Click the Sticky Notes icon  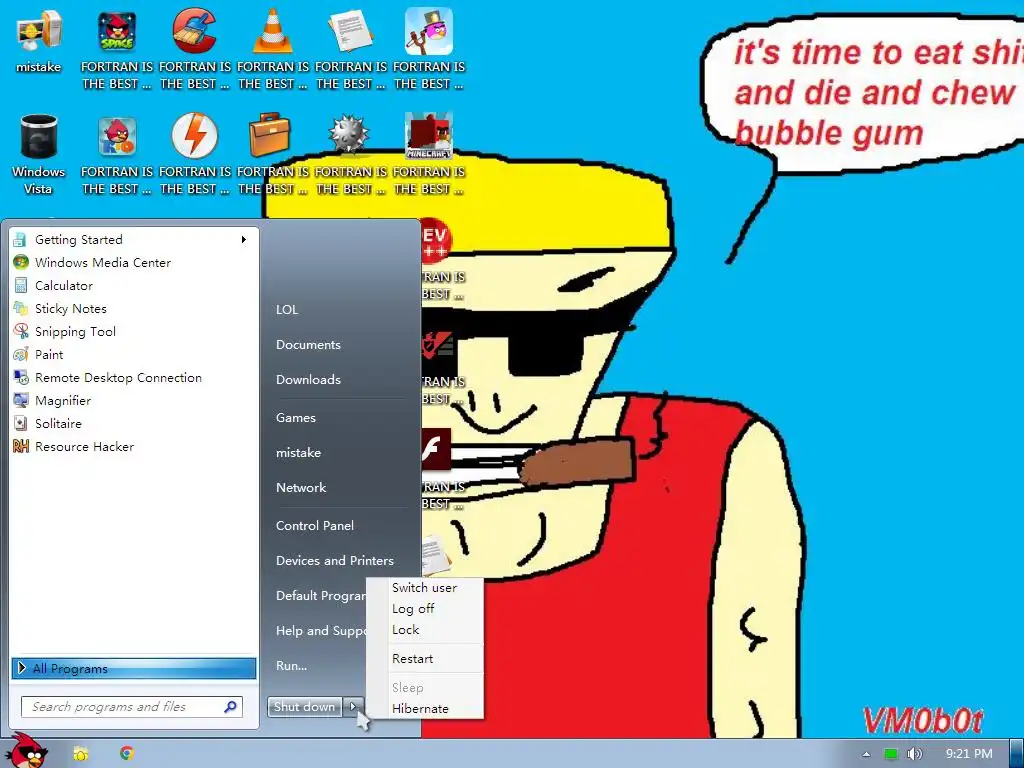(21, 308)
